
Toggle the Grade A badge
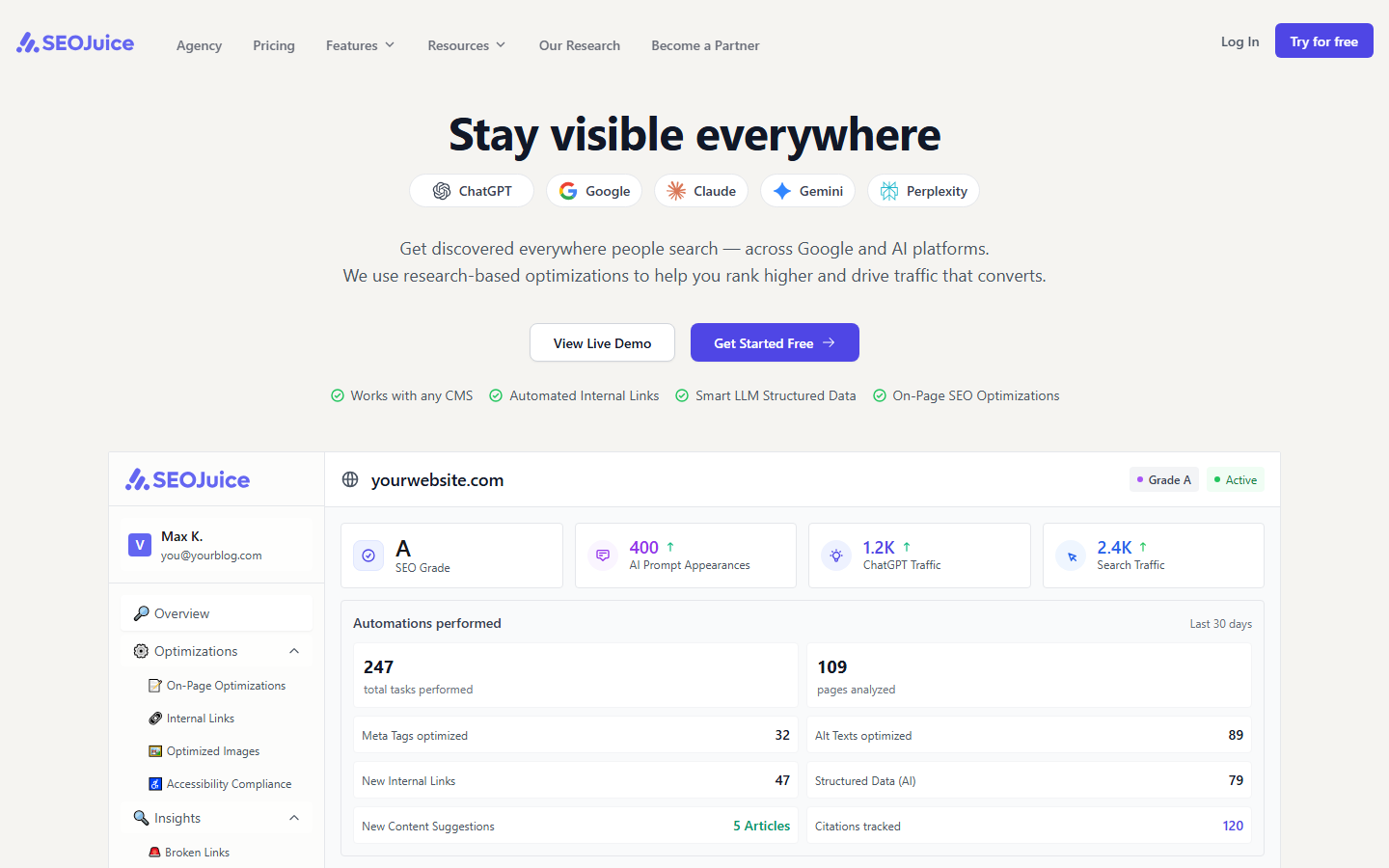(x=1164, y=478)
